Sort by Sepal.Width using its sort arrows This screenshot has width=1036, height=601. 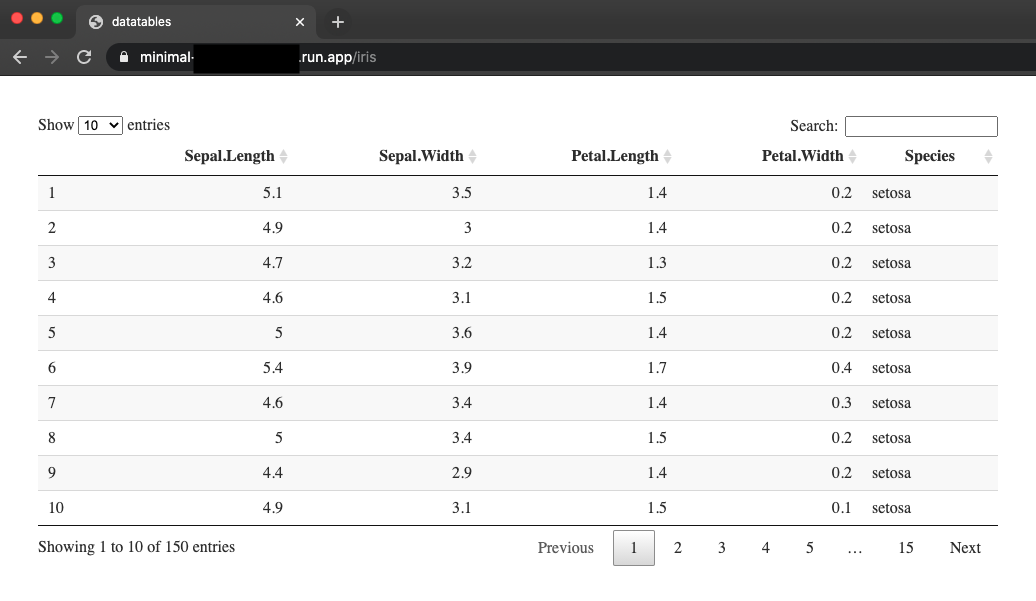tap(472, 157)
